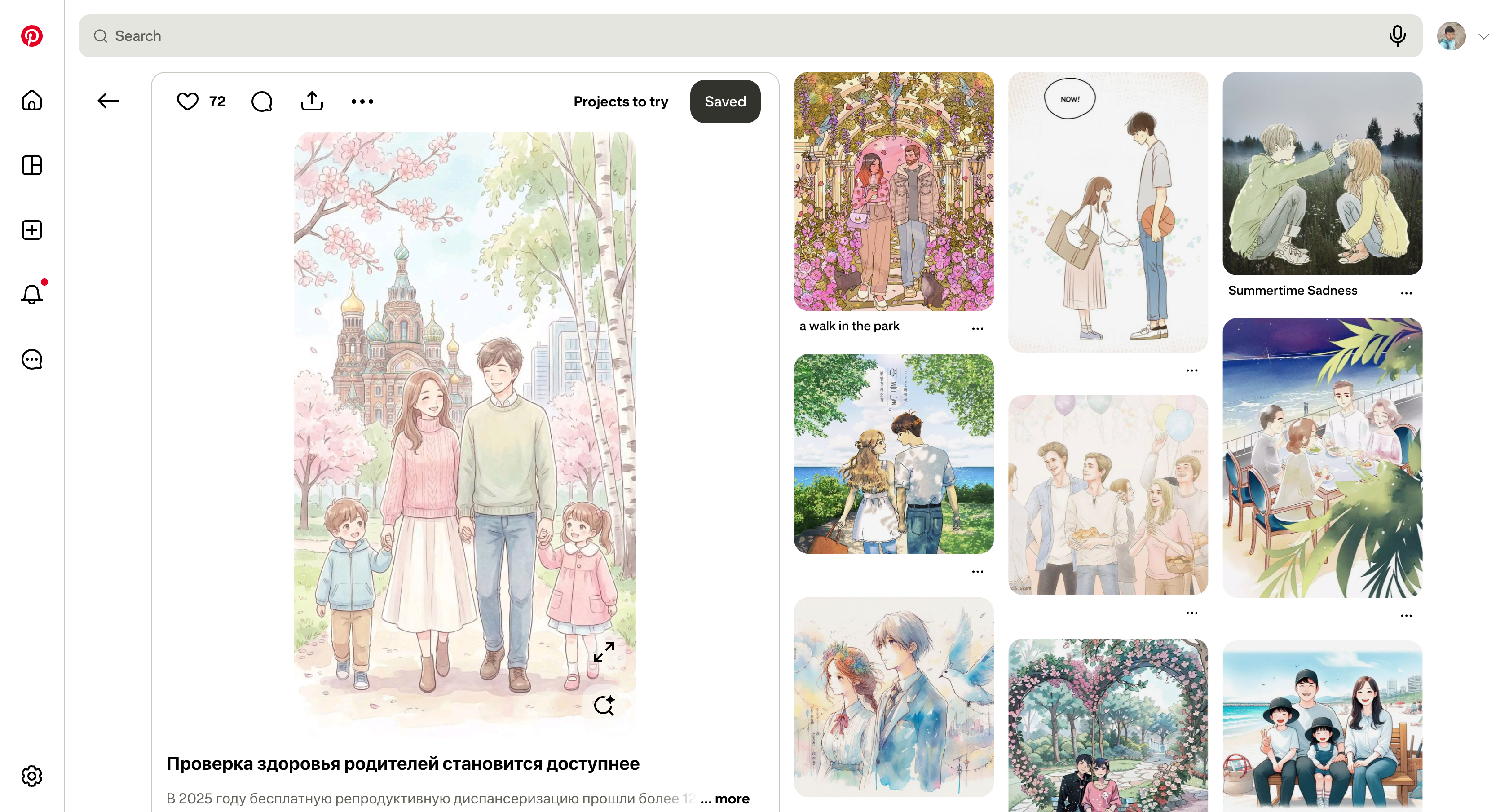Open options for the balloons party pin
Screen dimensions: 1509x812
coord(1192,613)
